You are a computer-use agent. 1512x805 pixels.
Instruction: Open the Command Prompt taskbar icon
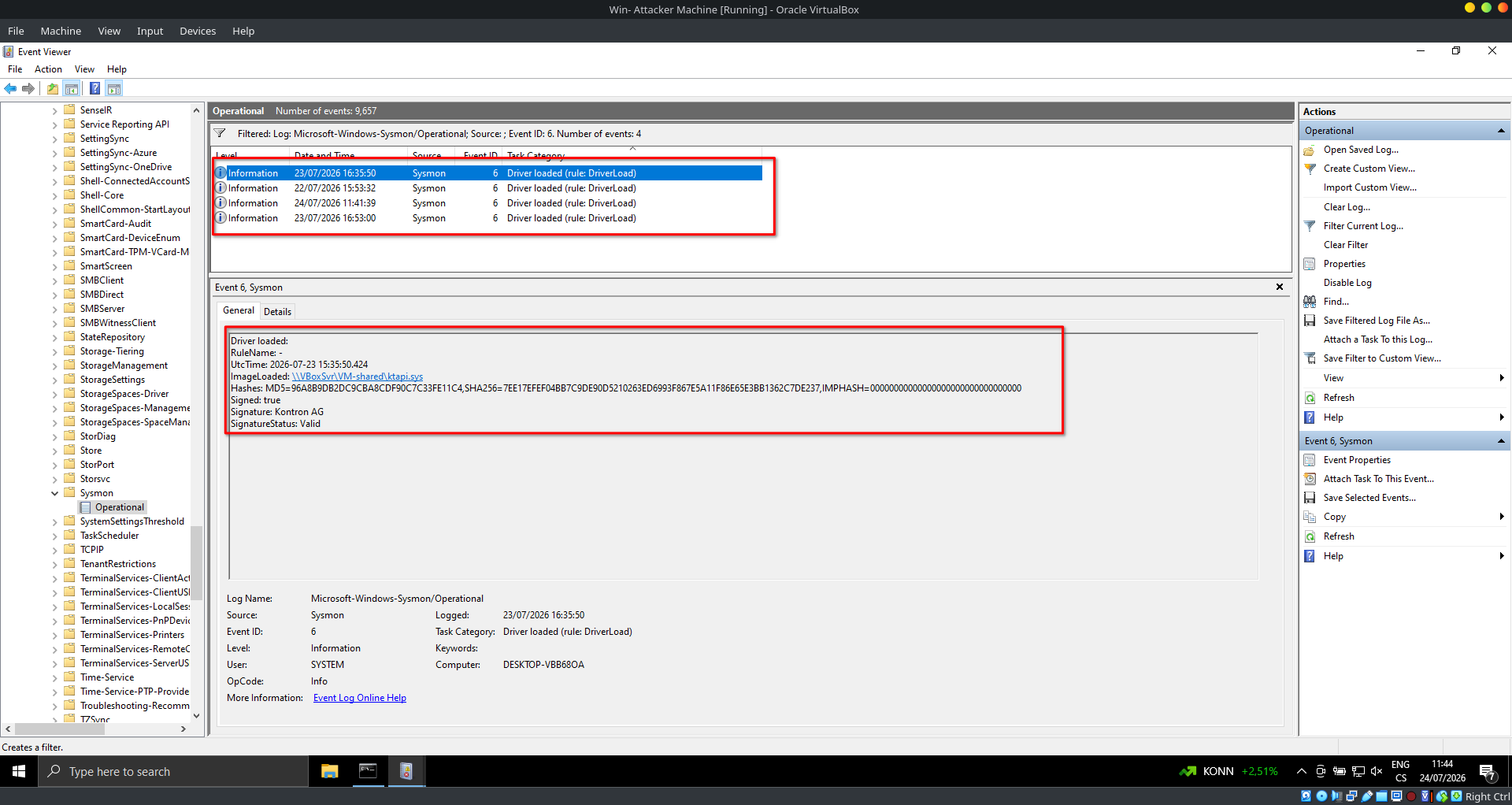(368, 772)
